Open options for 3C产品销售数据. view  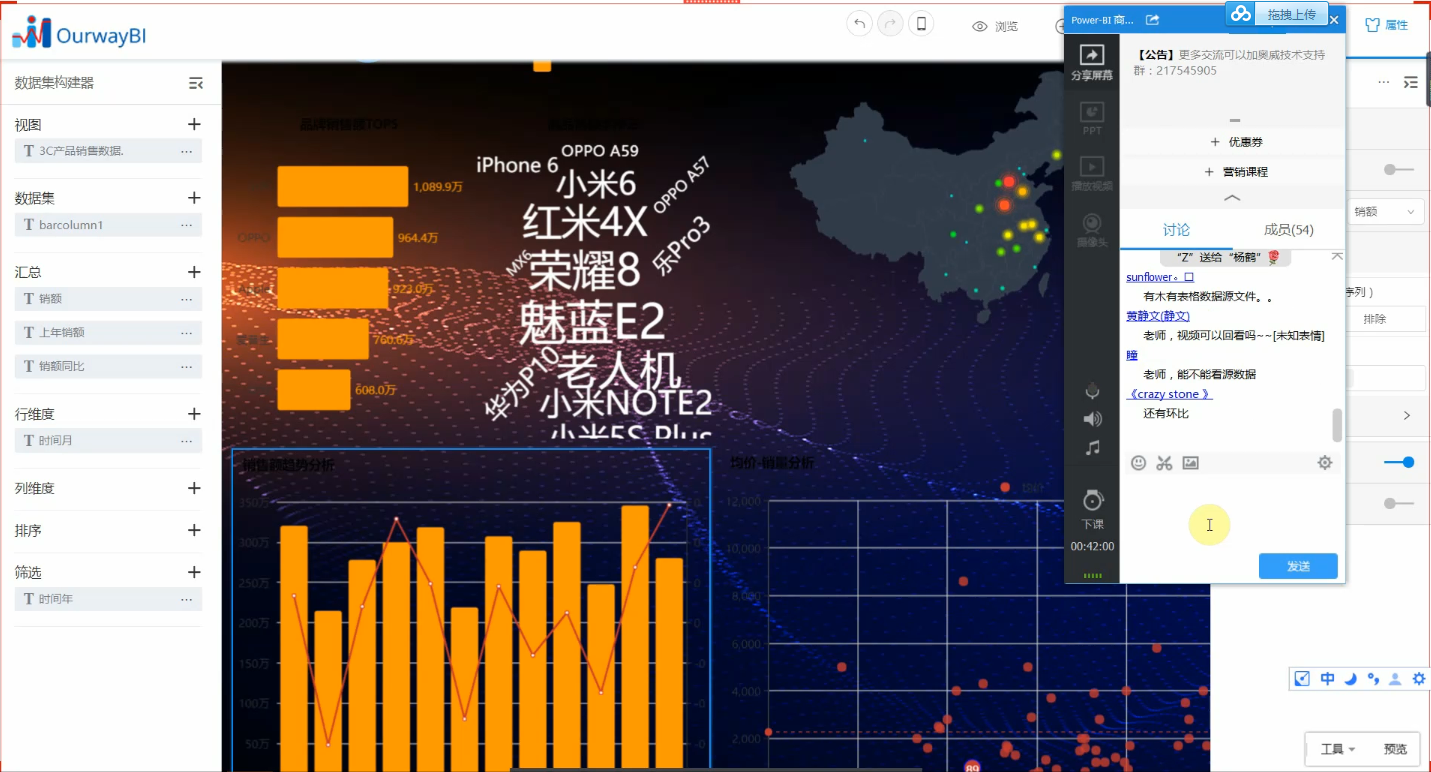point(187,151)
